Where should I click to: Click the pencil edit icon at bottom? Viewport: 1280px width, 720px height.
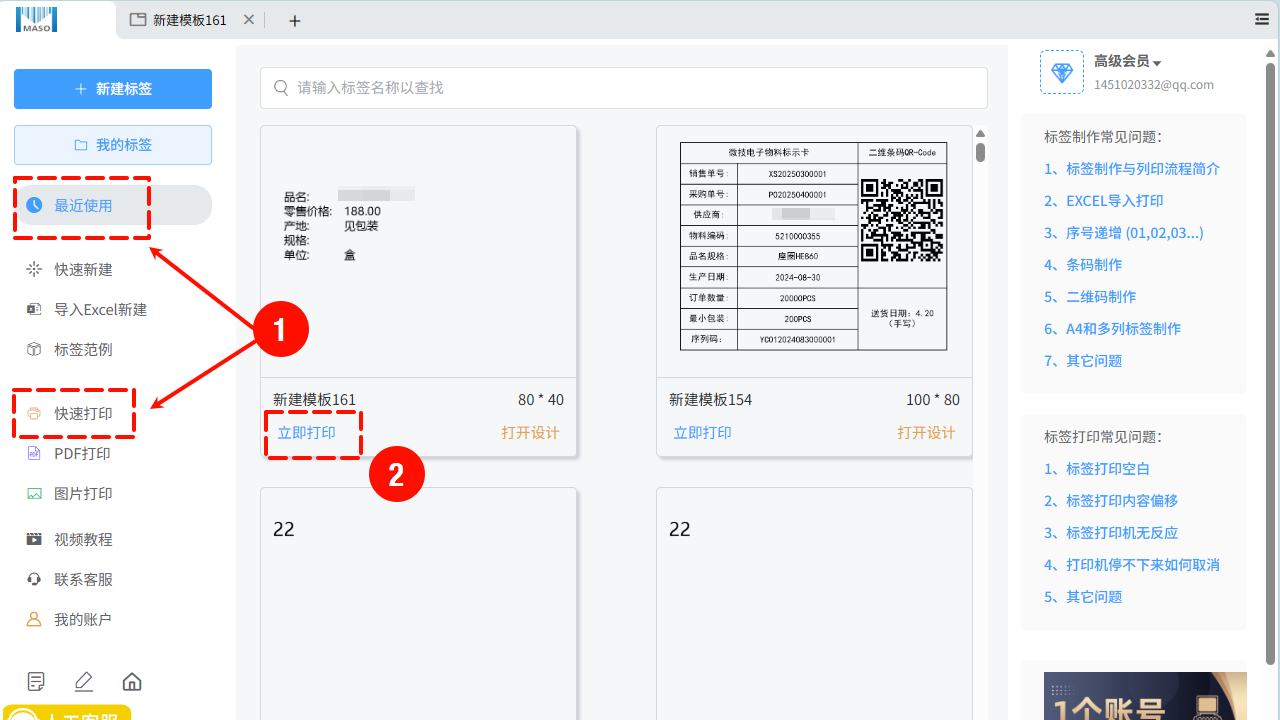coord(84,682)
